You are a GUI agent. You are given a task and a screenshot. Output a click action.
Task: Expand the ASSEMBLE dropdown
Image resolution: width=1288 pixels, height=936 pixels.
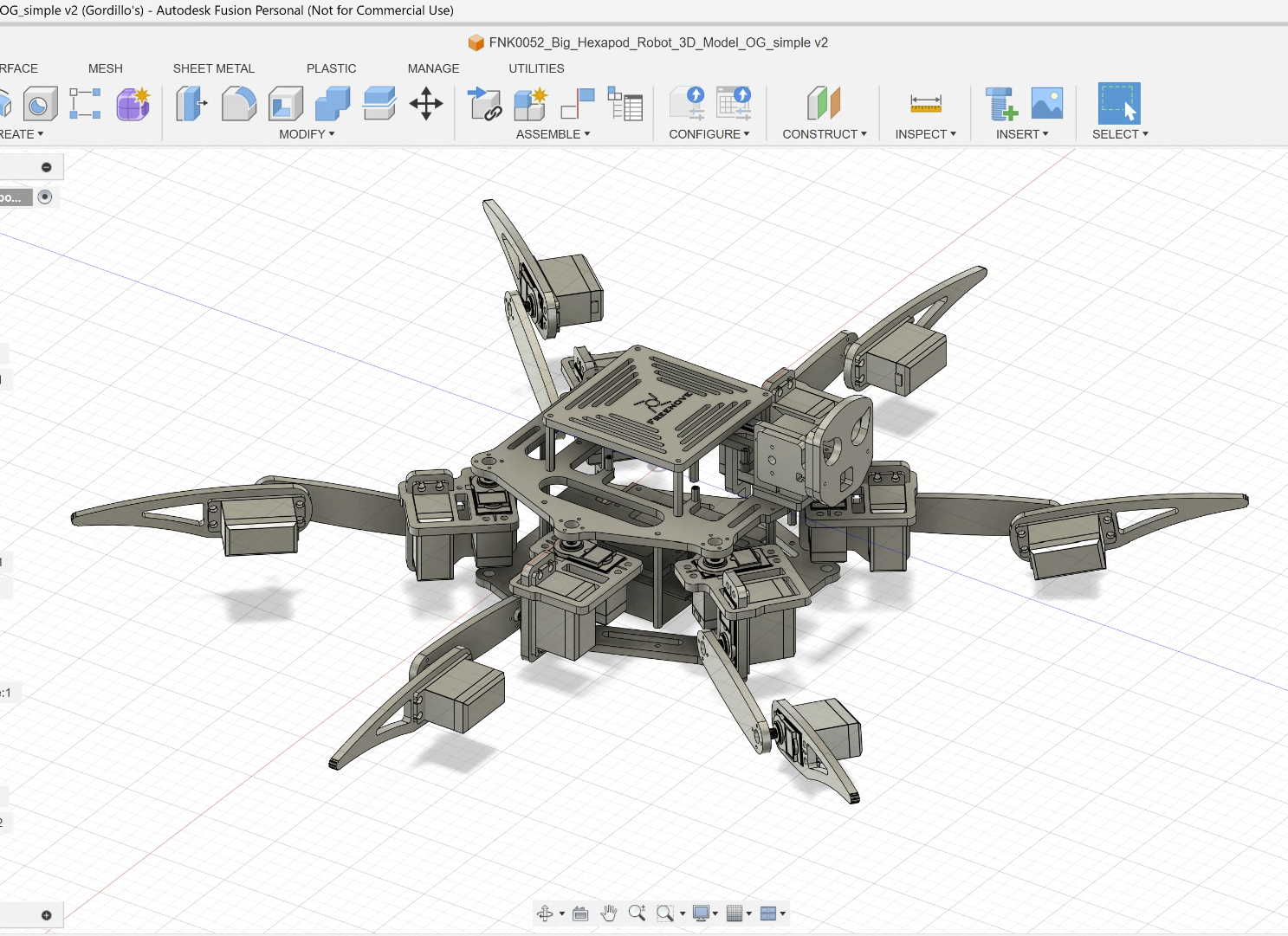[553, 134]
